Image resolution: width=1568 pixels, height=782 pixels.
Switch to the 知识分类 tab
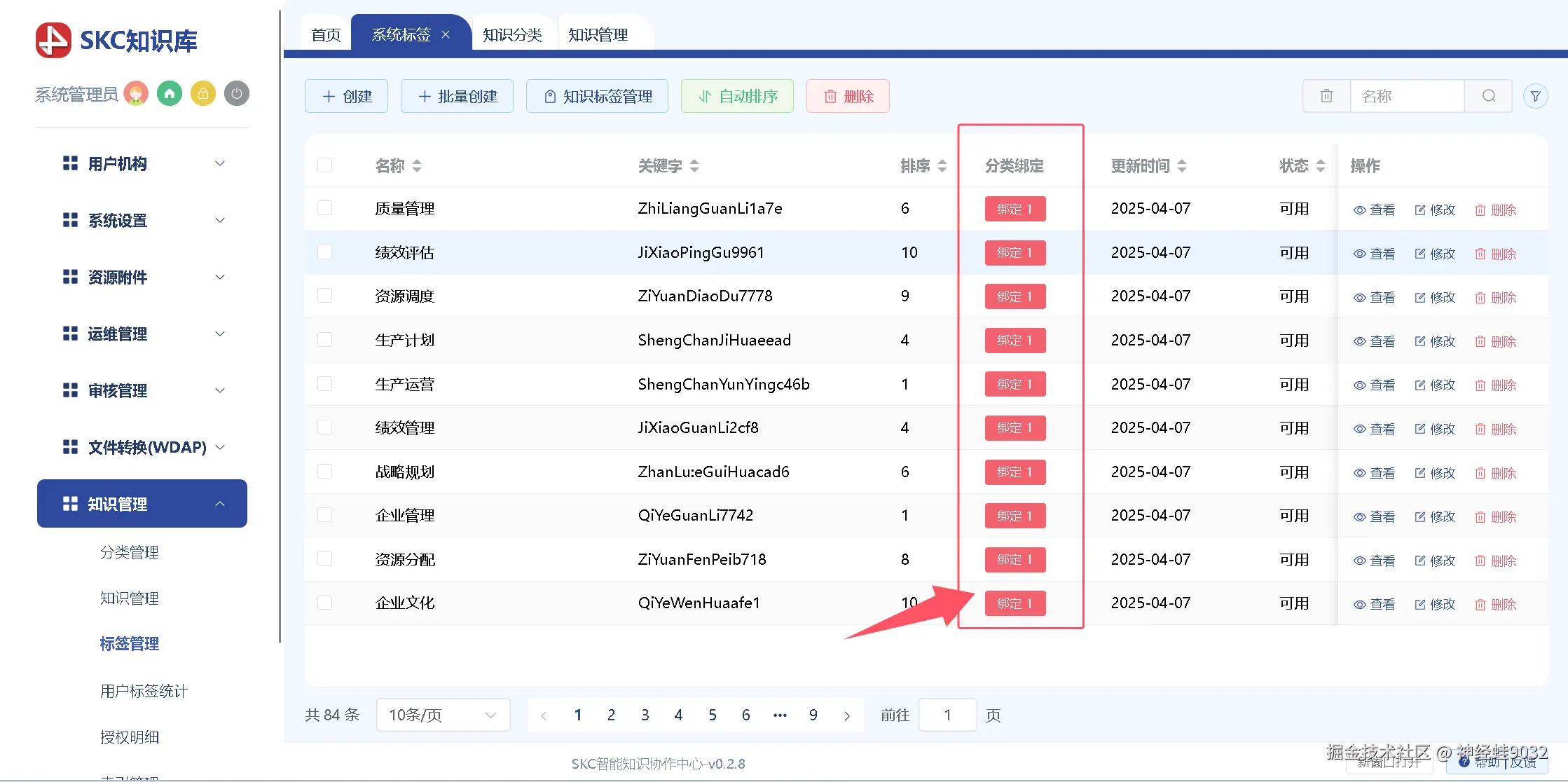512,34
